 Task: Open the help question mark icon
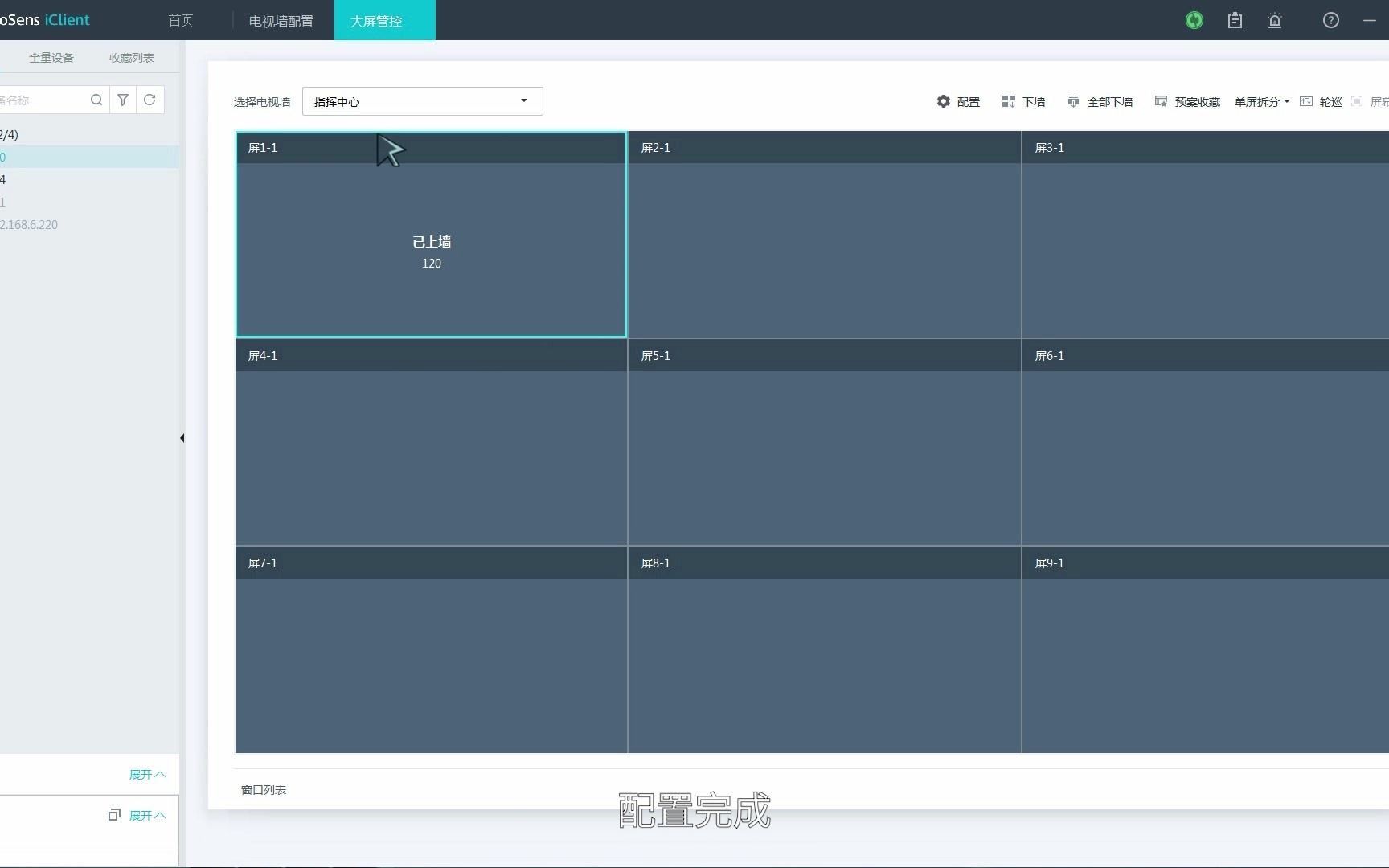pyautogui.click(x=1331, y=20)
